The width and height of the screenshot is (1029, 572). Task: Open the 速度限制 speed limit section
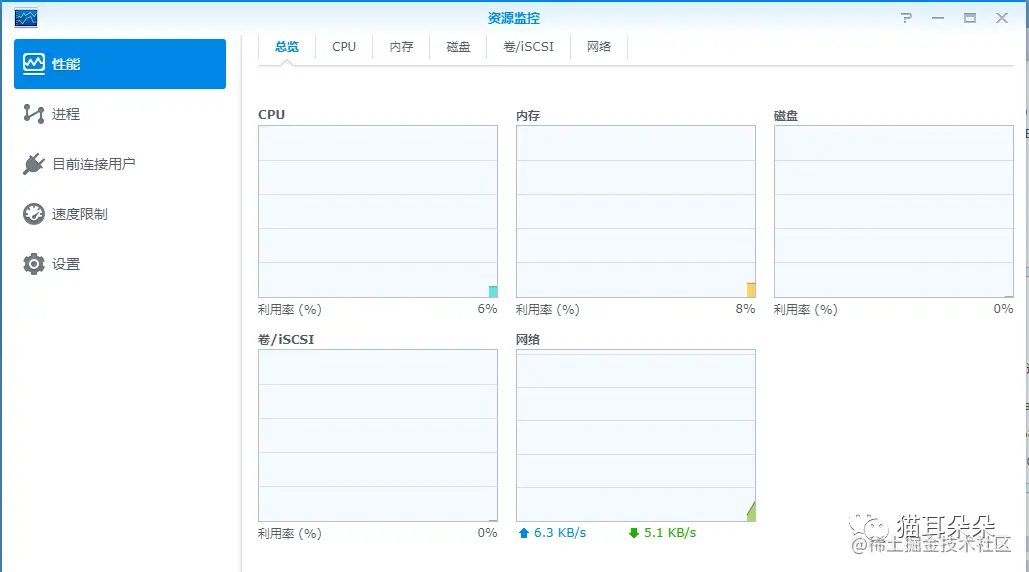click(120, 214)
